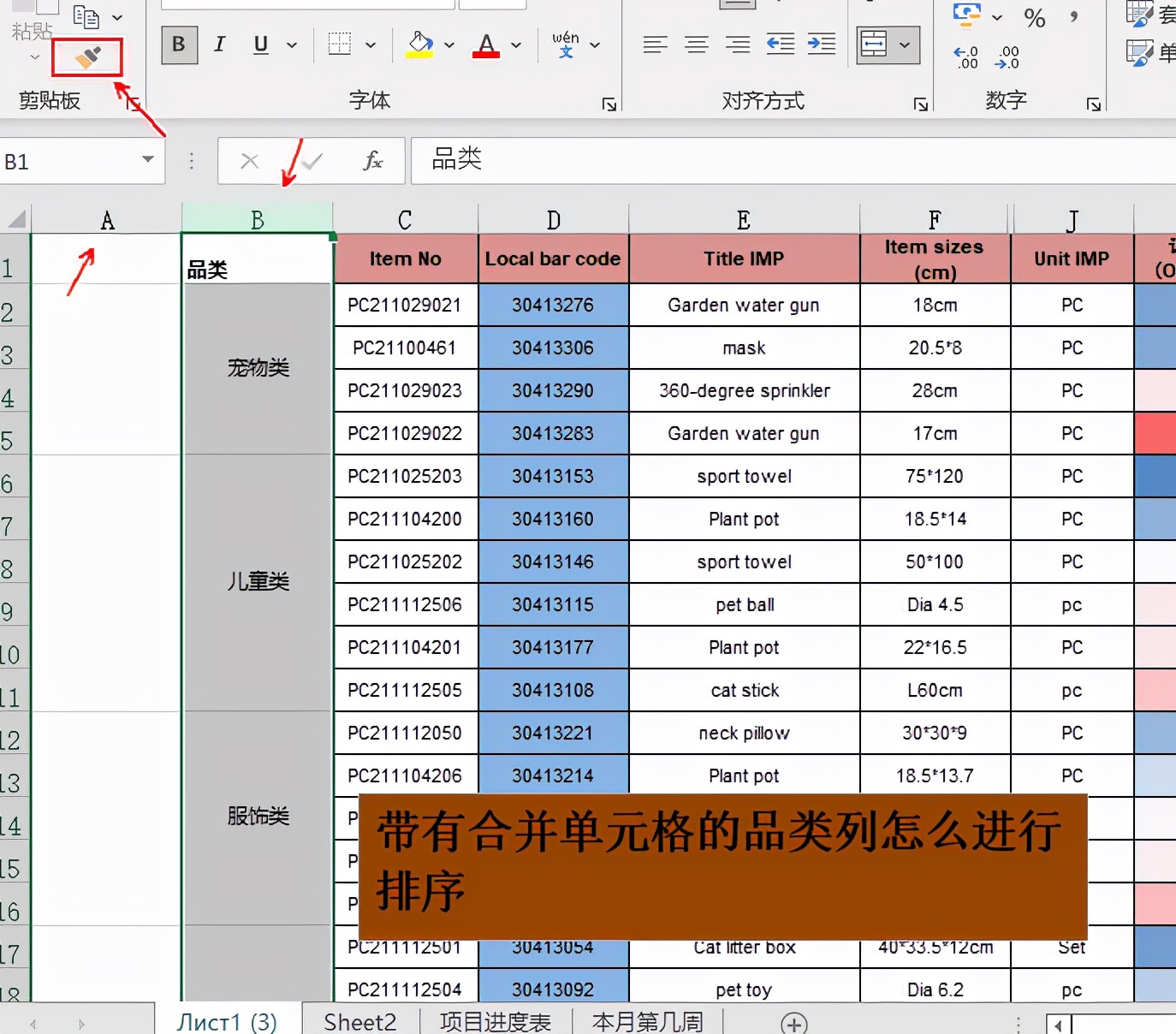
Task: Add a new worksheet with the plus button
Action: (793, 1021)
